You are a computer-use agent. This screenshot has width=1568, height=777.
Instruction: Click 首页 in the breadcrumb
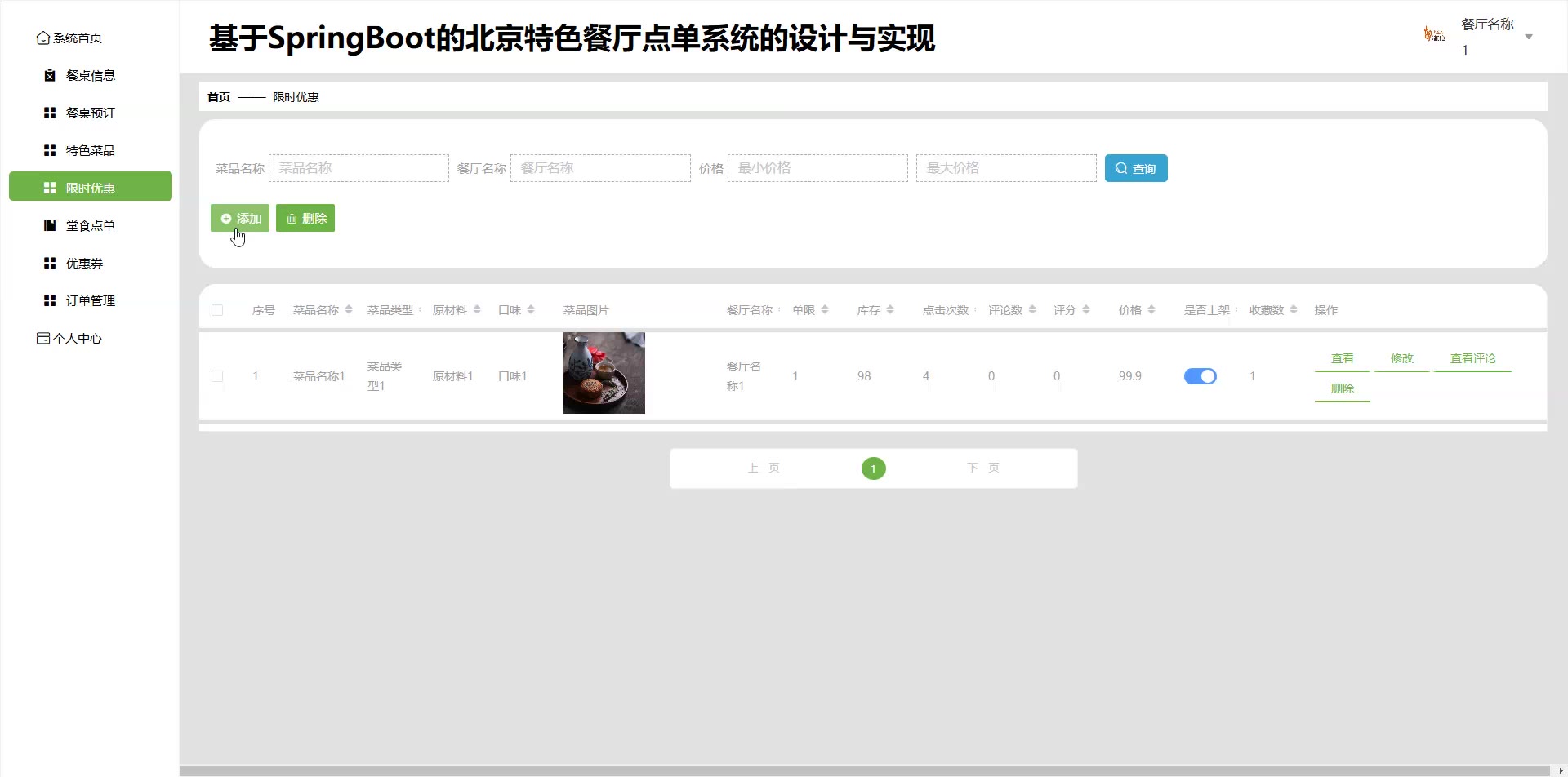(x=219, y=97)
